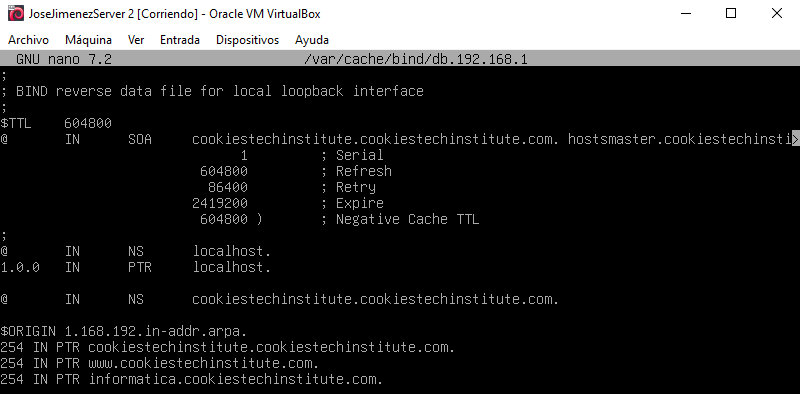This screenshot has width=800, height=394.
Task: Click the serial number 1
Action: [244, 155]
